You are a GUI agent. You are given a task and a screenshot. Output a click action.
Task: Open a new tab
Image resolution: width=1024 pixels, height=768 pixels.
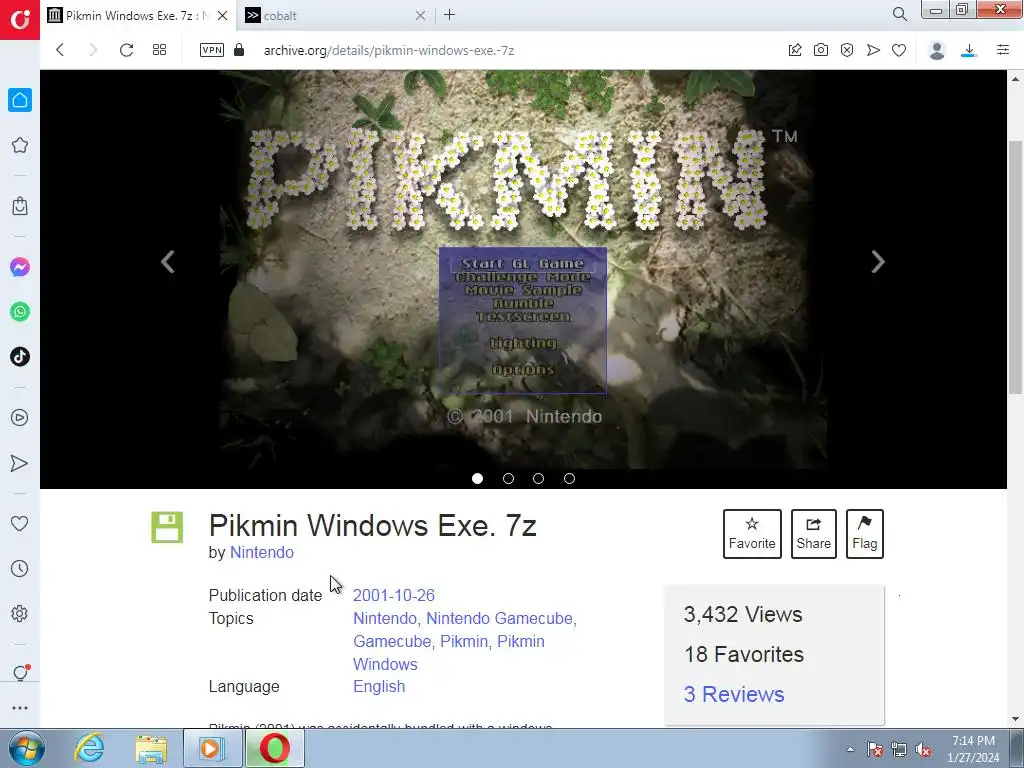click(x=449, y=14)
